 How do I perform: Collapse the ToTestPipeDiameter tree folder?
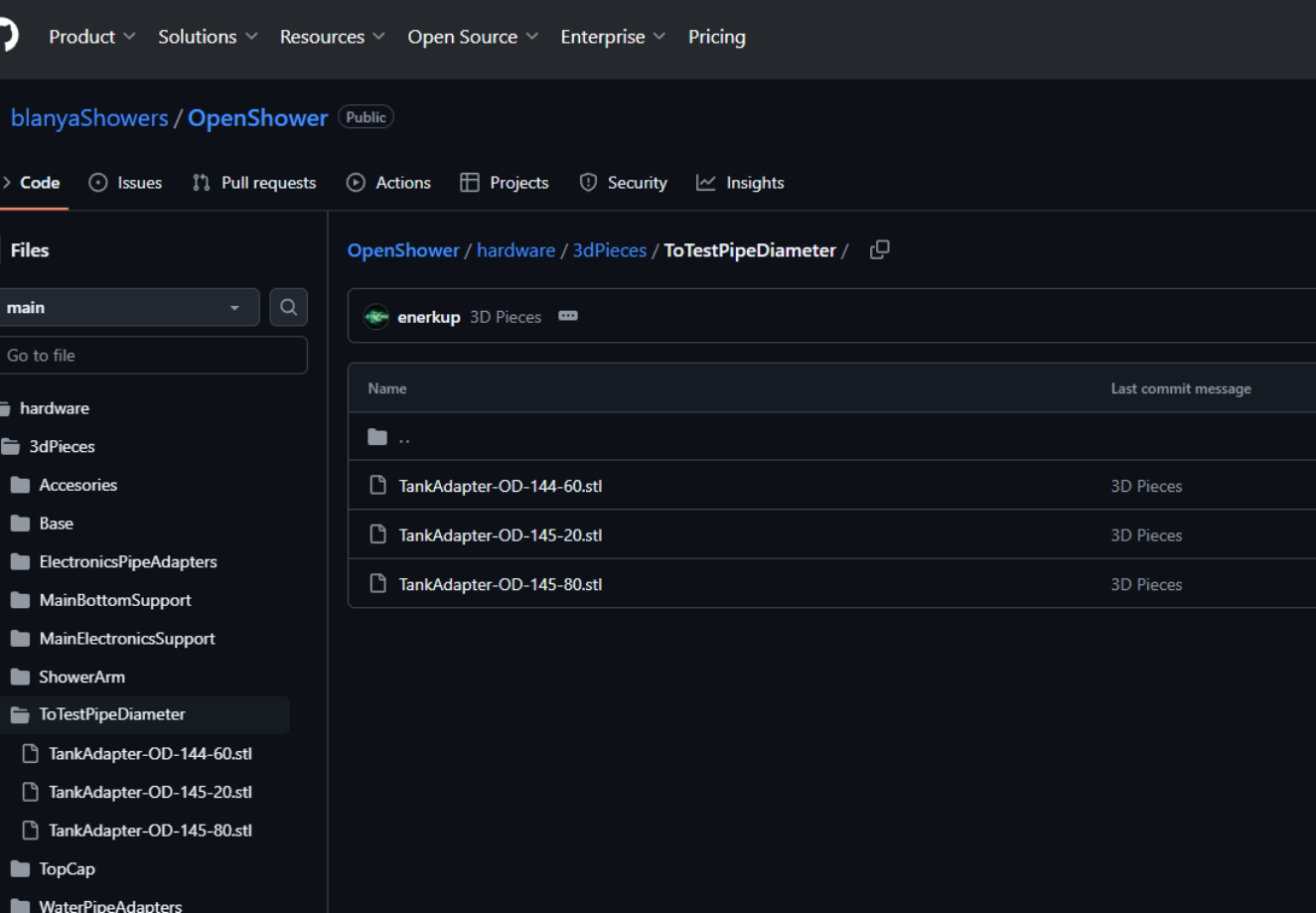point(112,714)
